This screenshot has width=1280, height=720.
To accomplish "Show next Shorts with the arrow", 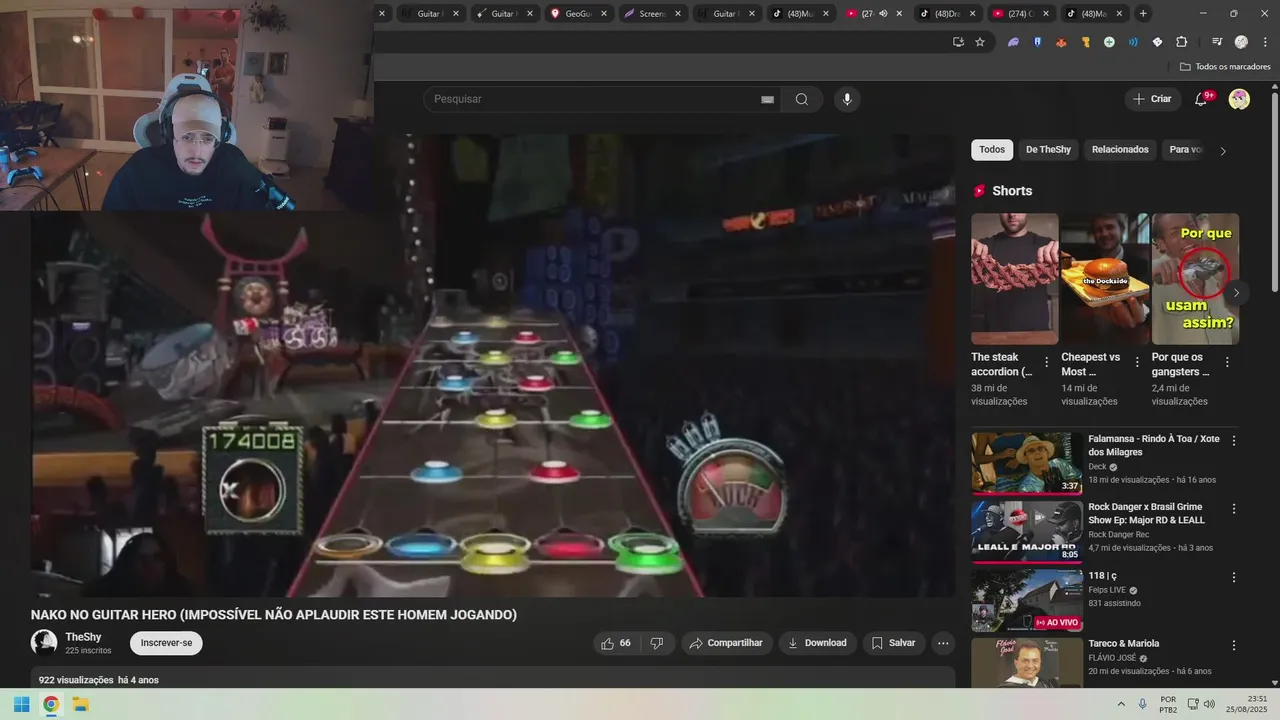I will point(1236,293).
